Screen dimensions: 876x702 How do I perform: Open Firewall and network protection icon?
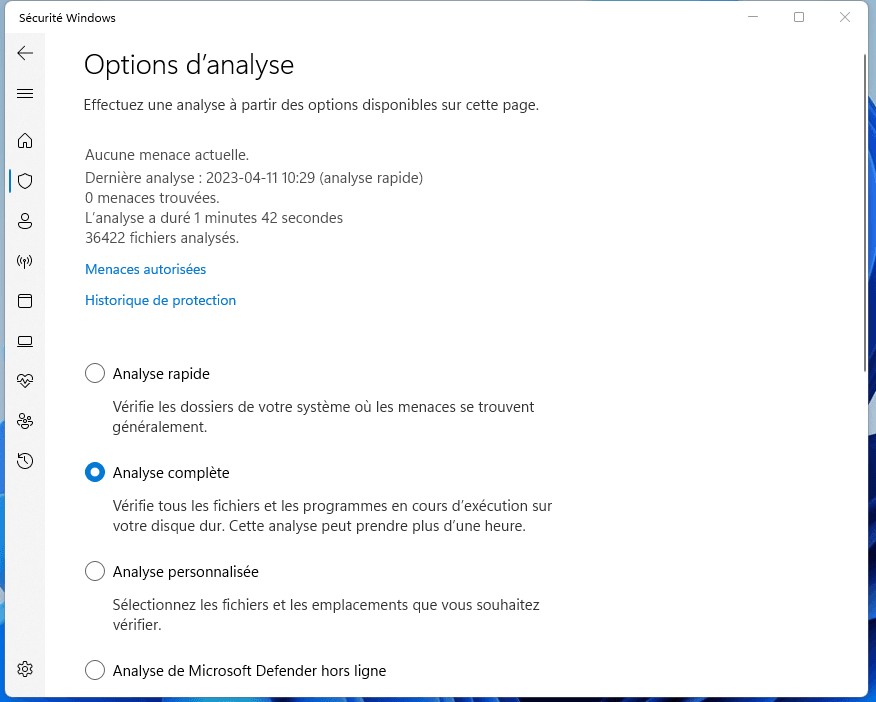(x=25, y=261)
